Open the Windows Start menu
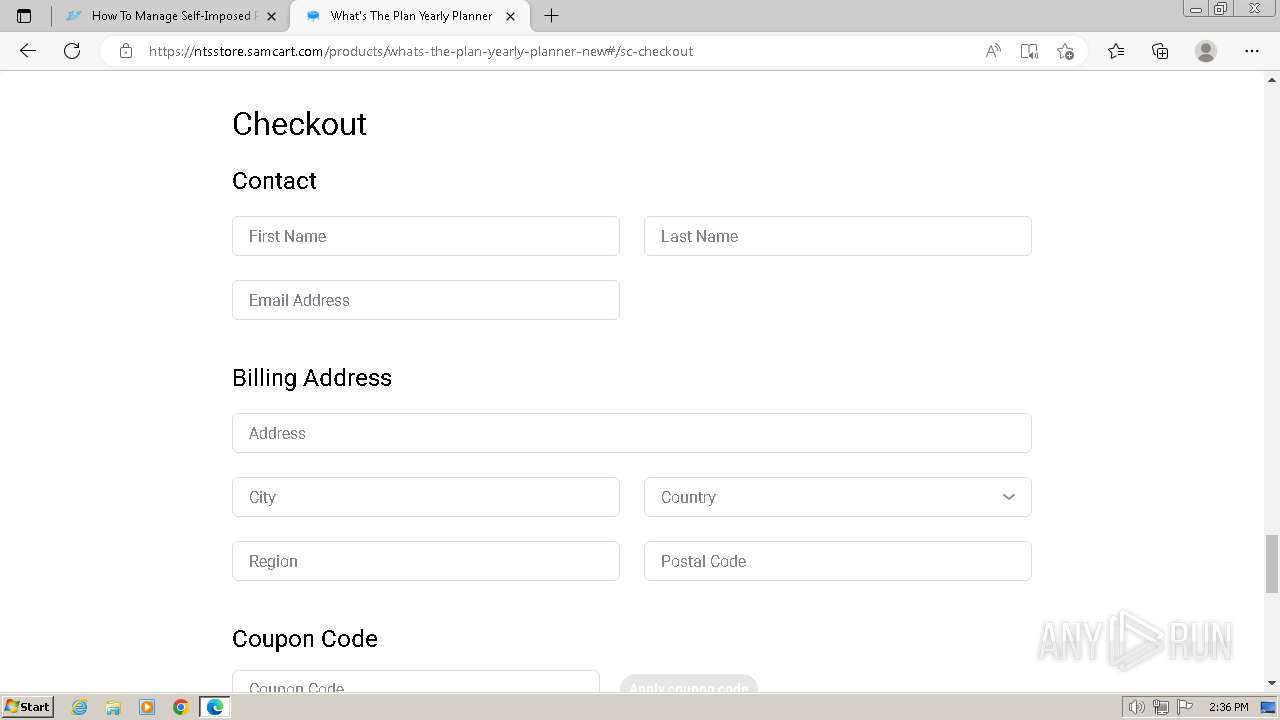Viewport: 1280px width, 720px height. [x=27, y=707]
